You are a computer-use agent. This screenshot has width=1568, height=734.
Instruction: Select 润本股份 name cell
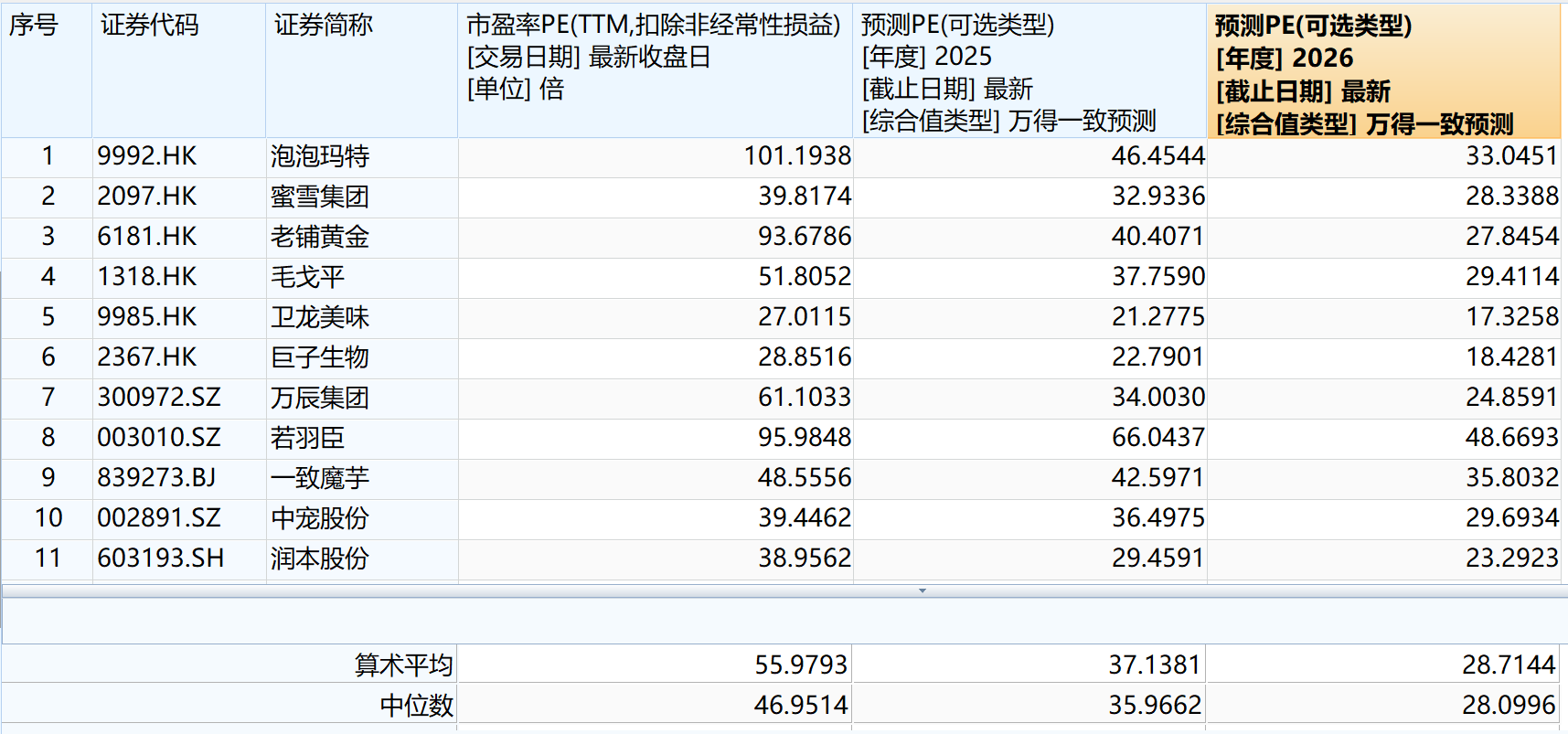tap(319, 558)
